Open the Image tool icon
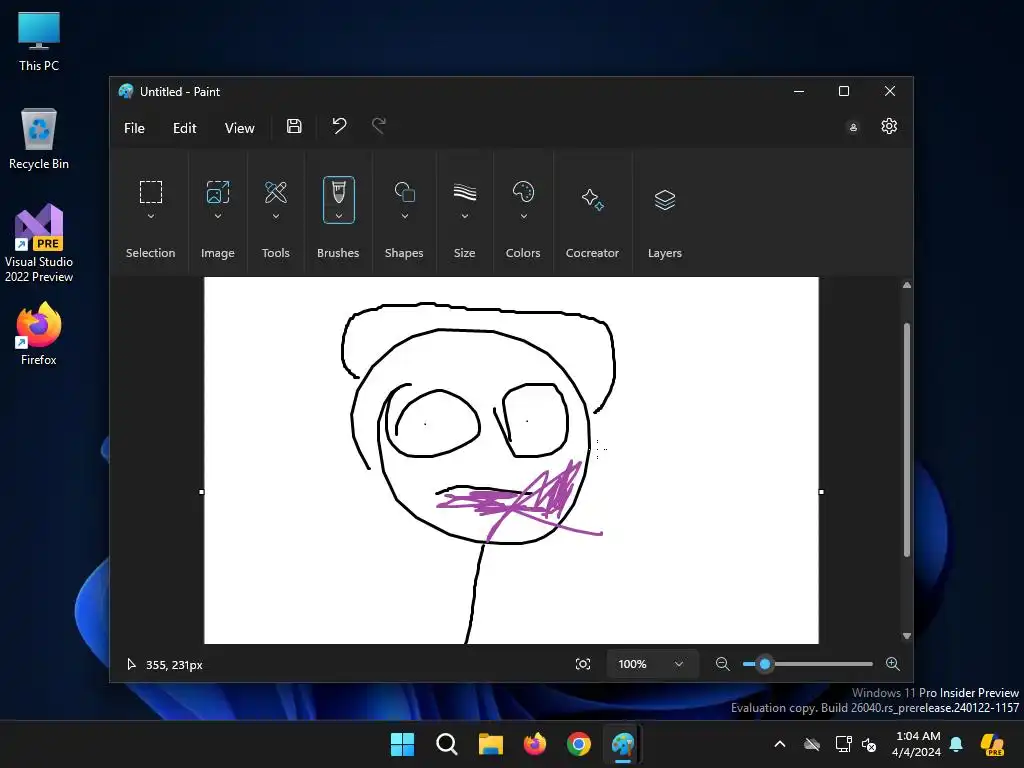The width and height of the screenshot is (1024, 768). pos(217,192)
